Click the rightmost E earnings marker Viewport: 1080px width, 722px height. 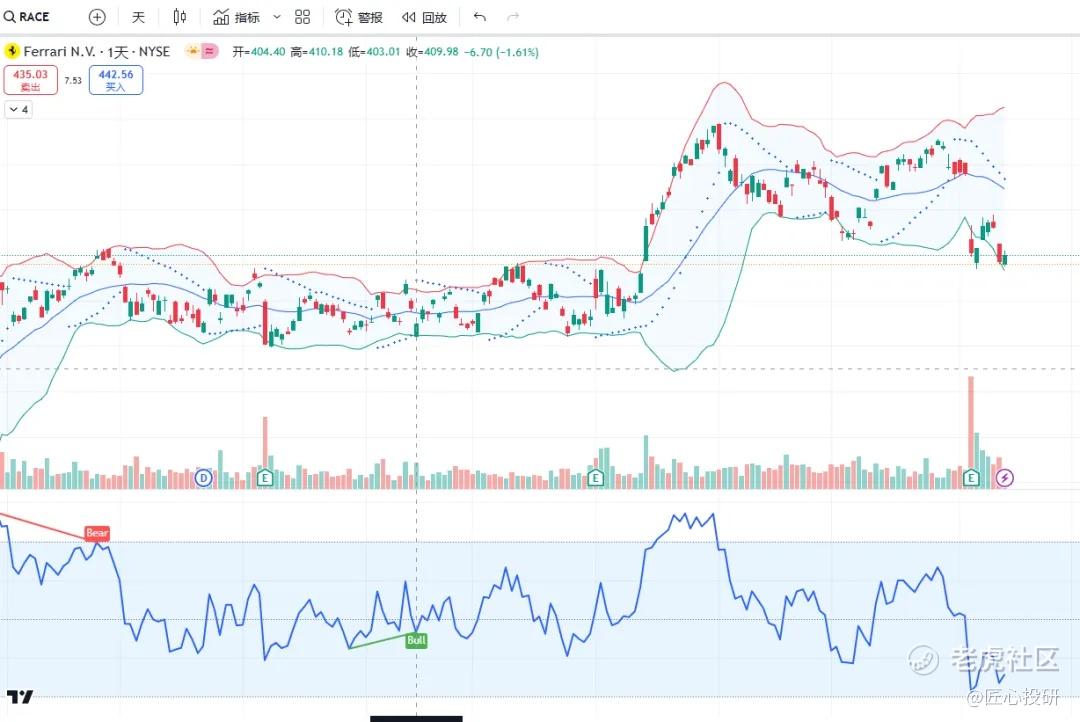[971, 477]
